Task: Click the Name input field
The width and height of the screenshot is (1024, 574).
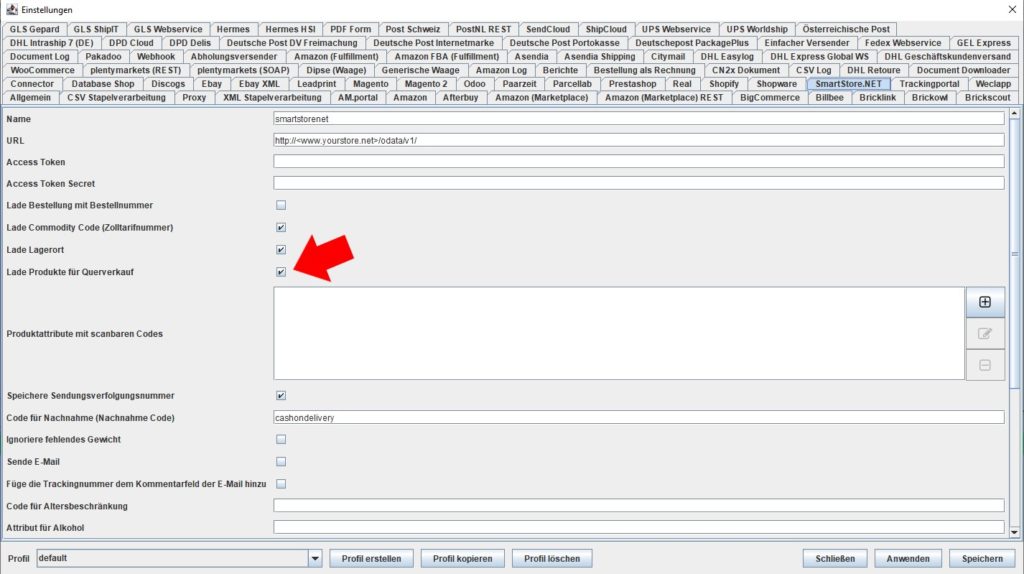Action: click(x=639, y=119)
